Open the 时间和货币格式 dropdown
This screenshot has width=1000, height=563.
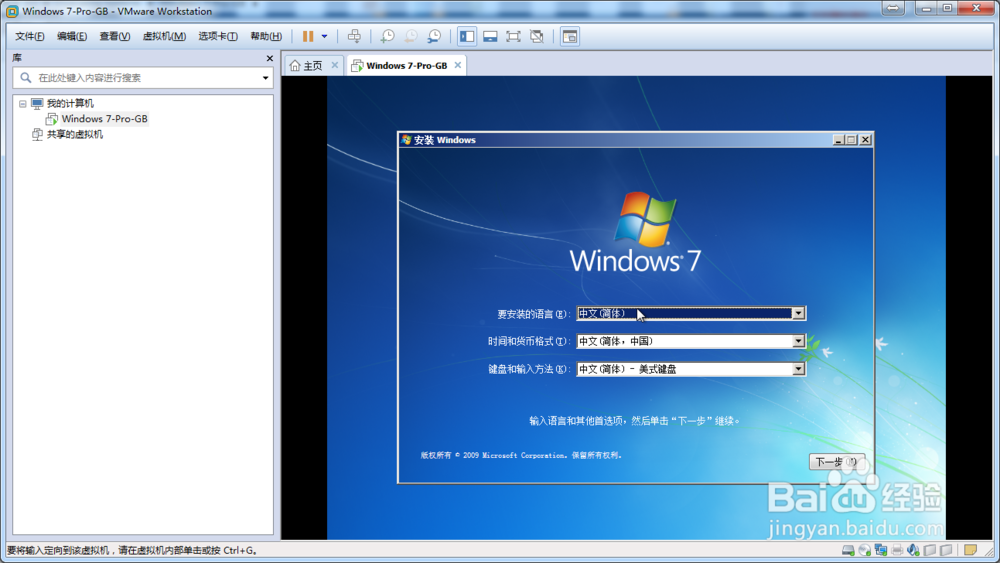click(798, 341)
